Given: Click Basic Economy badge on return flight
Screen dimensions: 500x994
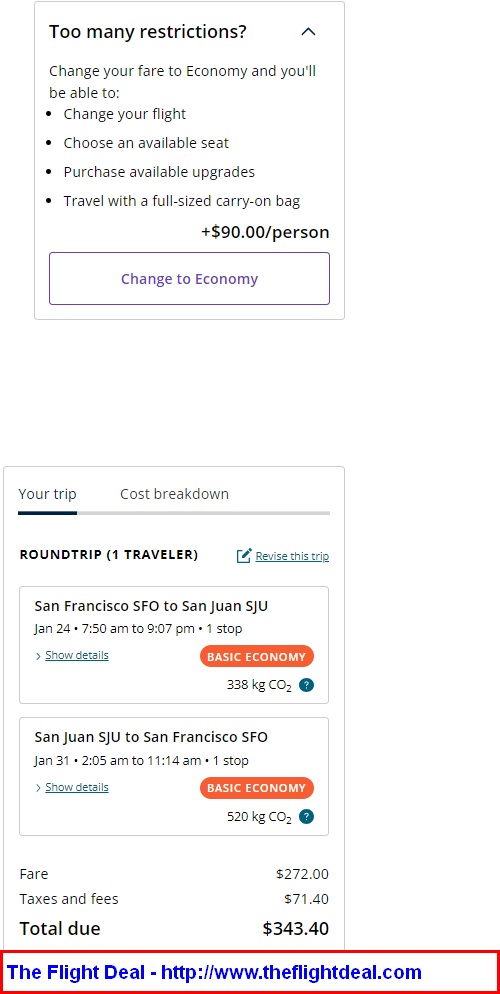Looking at the screenshot, I should 257,788.
